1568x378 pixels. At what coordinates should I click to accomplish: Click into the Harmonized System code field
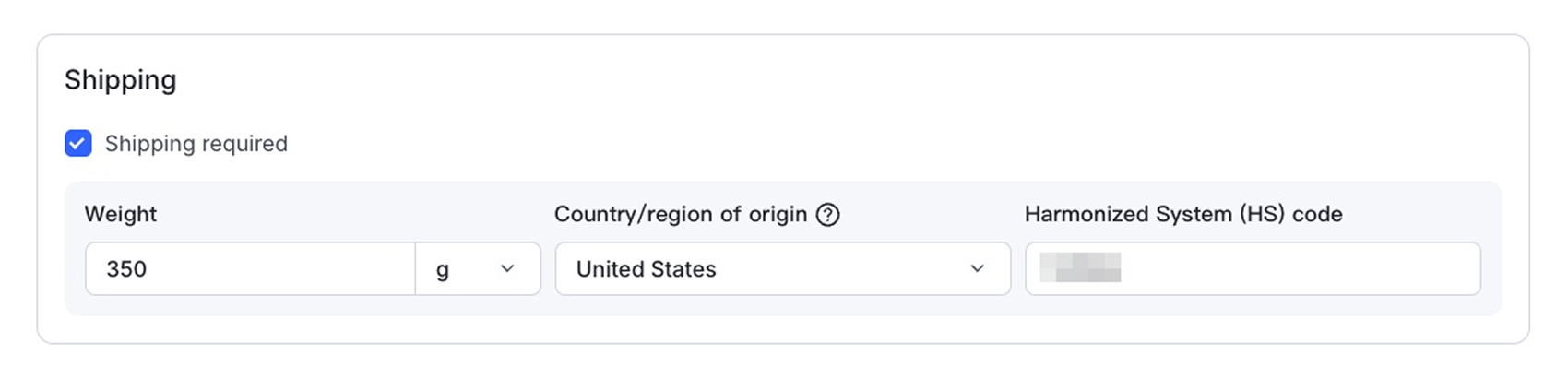[x=1252, y=268]
